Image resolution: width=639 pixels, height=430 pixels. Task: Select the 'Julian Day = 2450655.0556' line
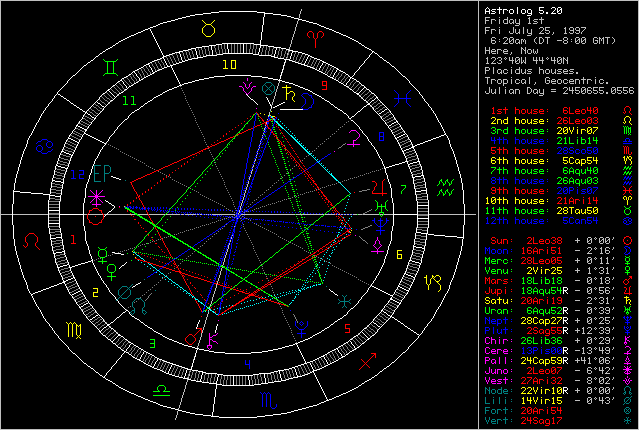point(559,91)
